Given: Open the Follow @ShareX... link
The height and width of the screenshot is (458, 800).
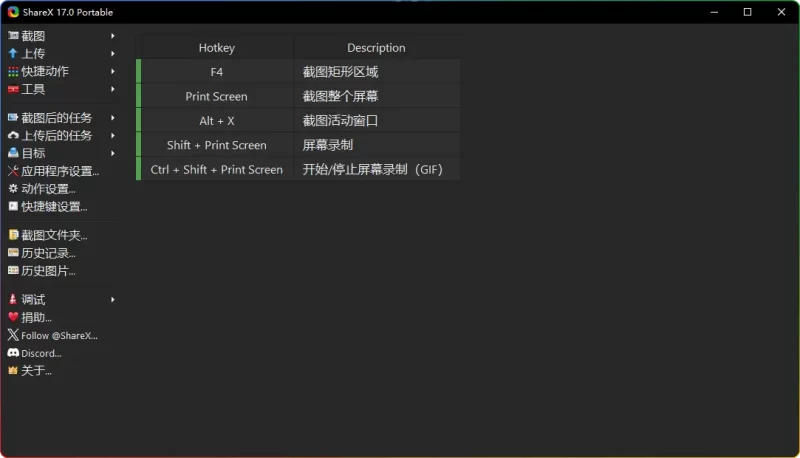Looking at the screenshot, I should (x=59, y=336).
